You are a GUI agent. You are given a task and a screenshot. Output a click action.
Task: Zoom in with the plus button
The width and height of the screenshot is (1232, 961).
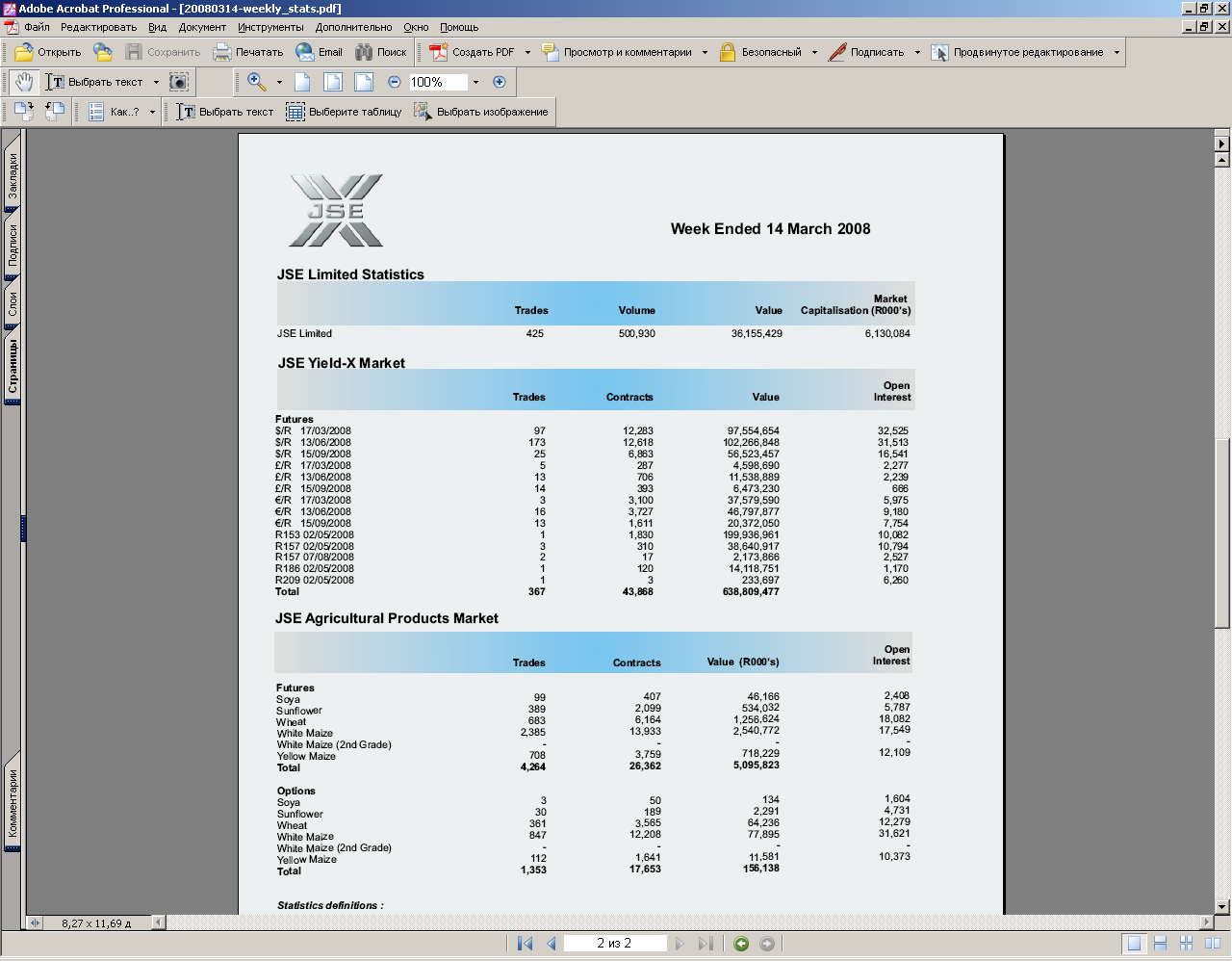499,82
